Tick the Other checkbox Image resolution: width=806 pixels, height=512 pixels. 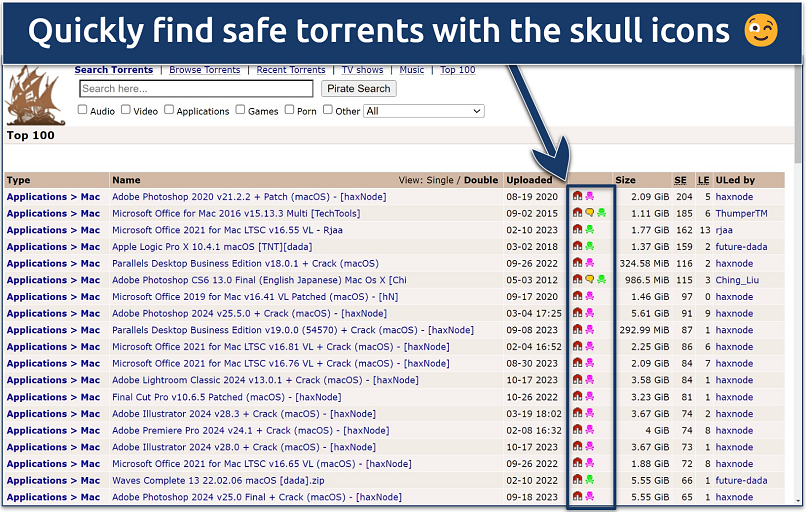coord(327,109)
